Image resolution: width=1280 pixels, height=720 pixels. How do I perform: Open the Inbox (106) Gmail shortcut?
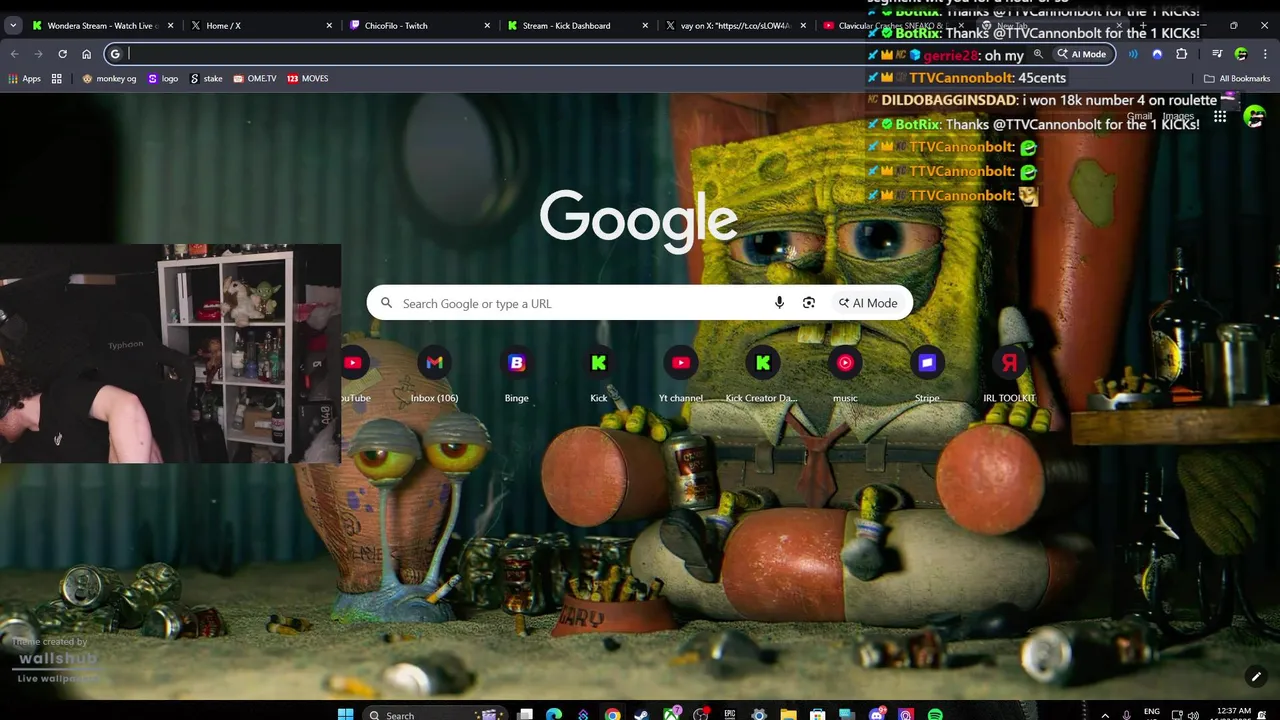click(x=434, y=375)
